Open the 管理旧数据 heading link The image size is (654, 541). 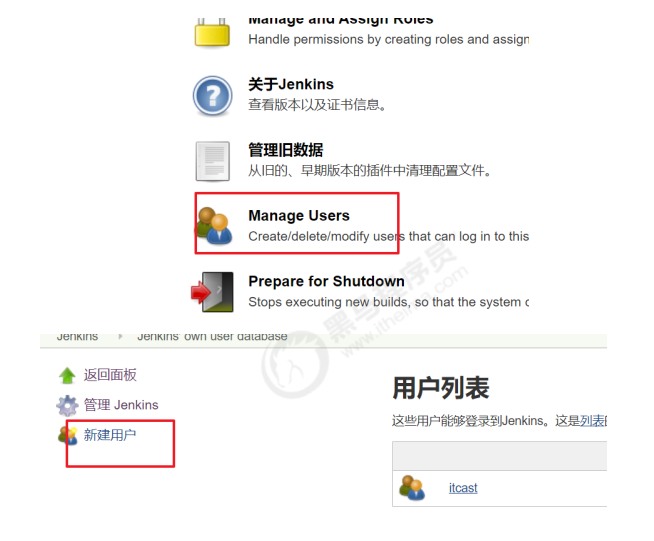(286, 150)
